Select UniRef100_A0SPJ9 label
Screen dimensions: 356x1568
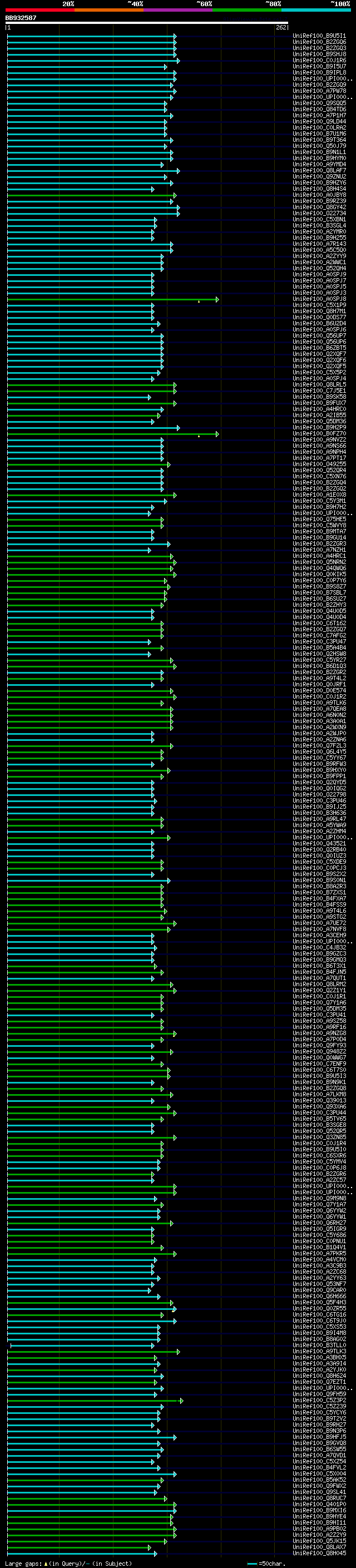(x=319, y=275)
